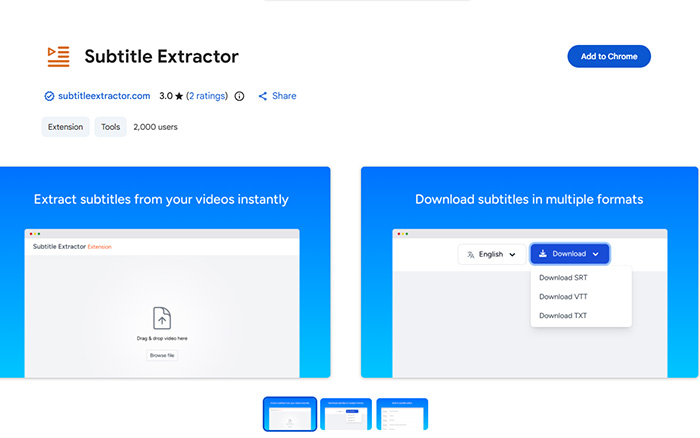Image resolution: width=700 pixels, height=438 pixels.
Task: Choose Download SRT menu entry
Action: click(563, 278)
